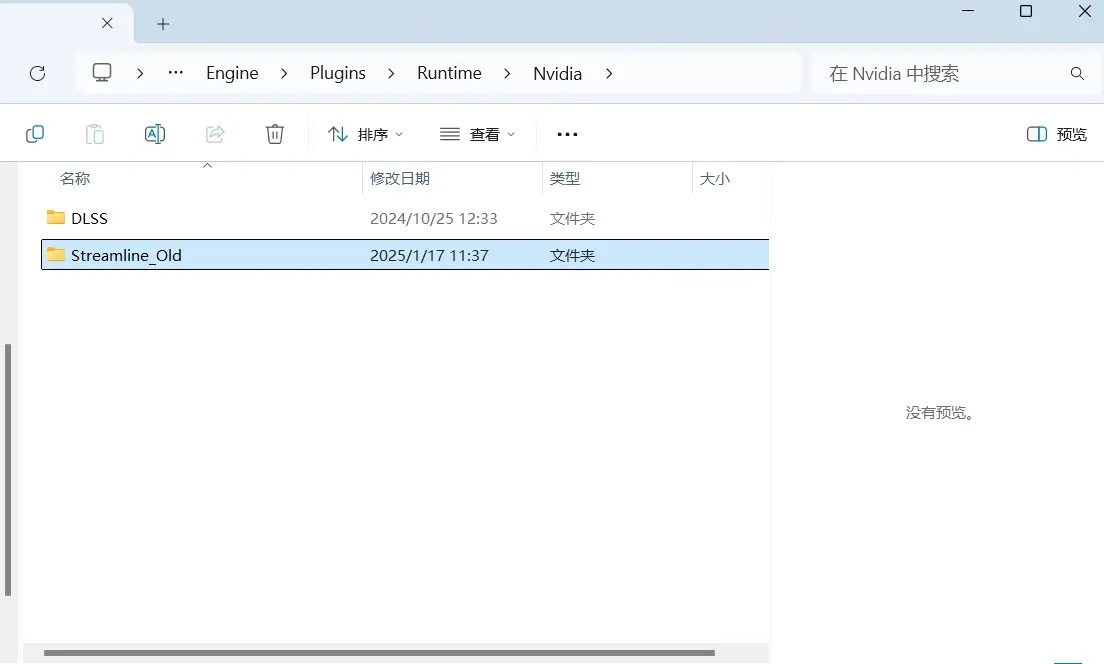This screenshot has width=1104, height=664.
Task: Open the new tab plus button
Action: coord(163,23)
